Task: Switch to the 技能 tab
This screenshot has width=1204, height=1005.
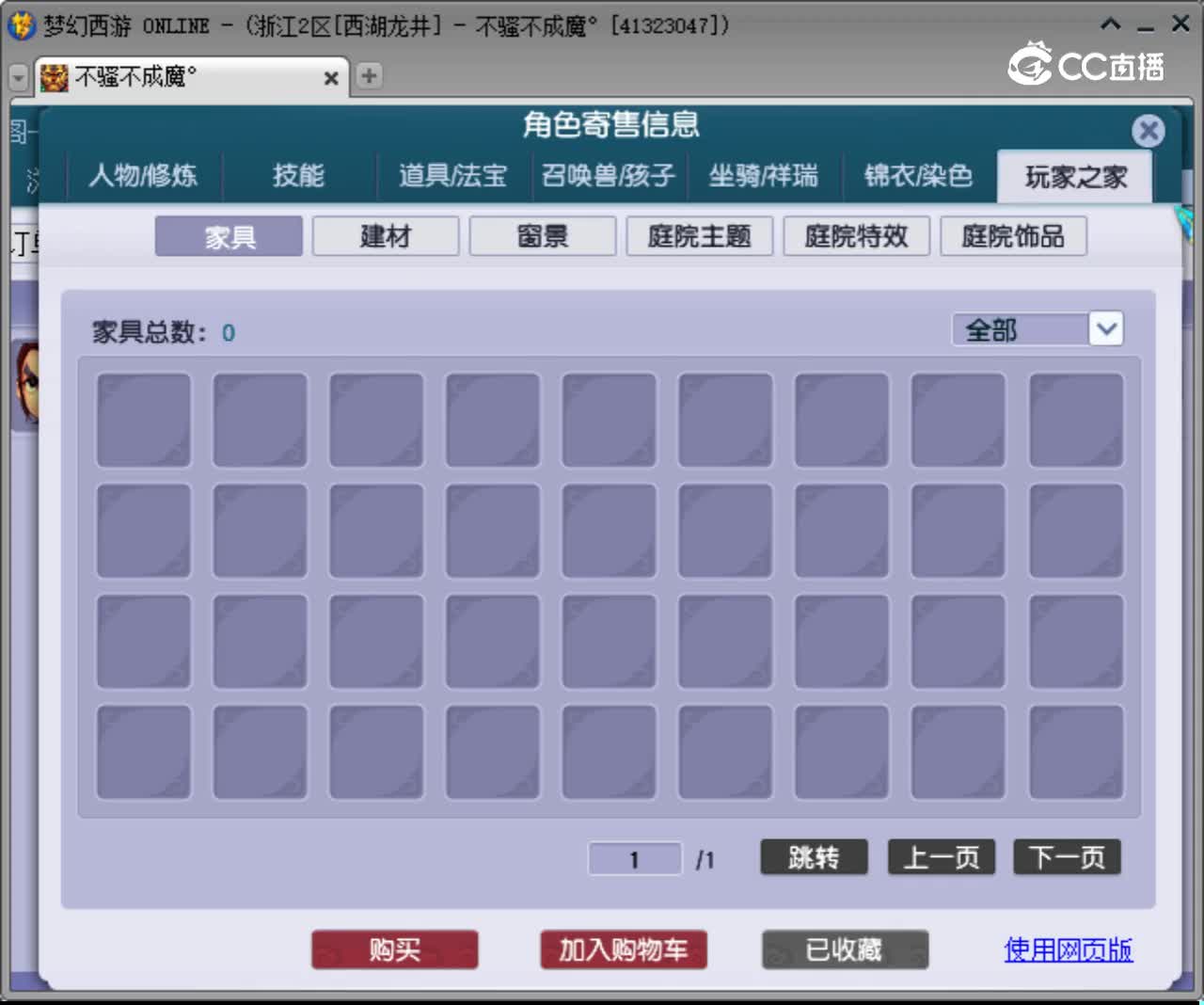Action: pyautogui.click(x=299, y=176)
